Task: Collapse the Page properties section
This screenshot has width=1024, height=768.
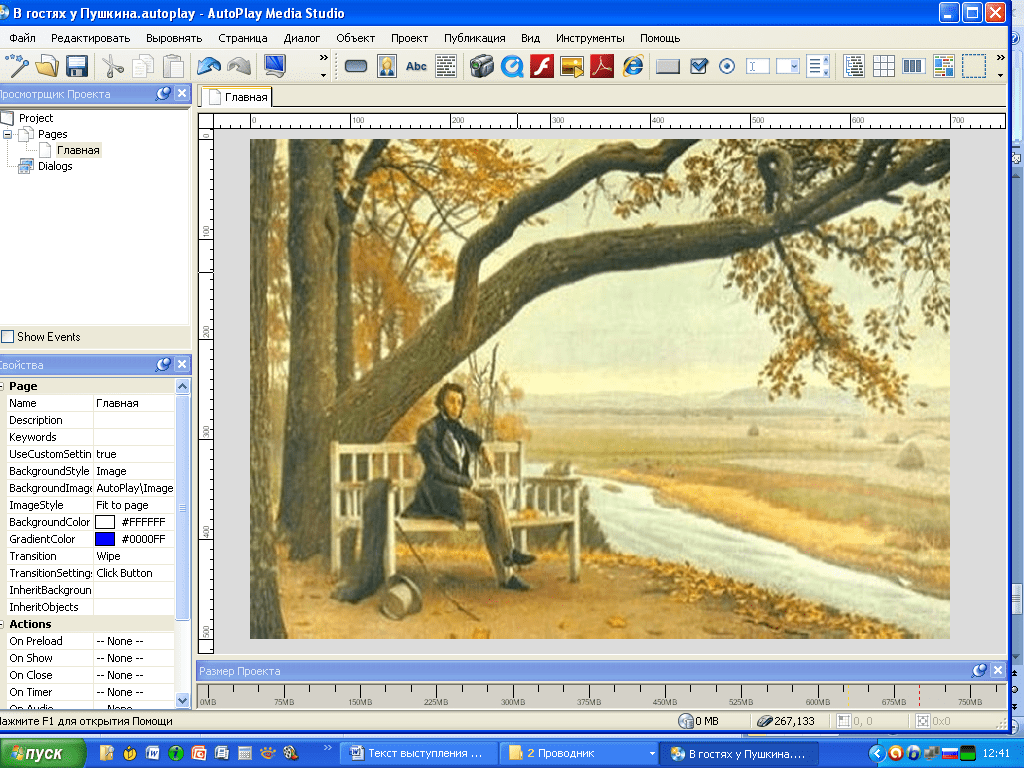Action: [3, 386]
